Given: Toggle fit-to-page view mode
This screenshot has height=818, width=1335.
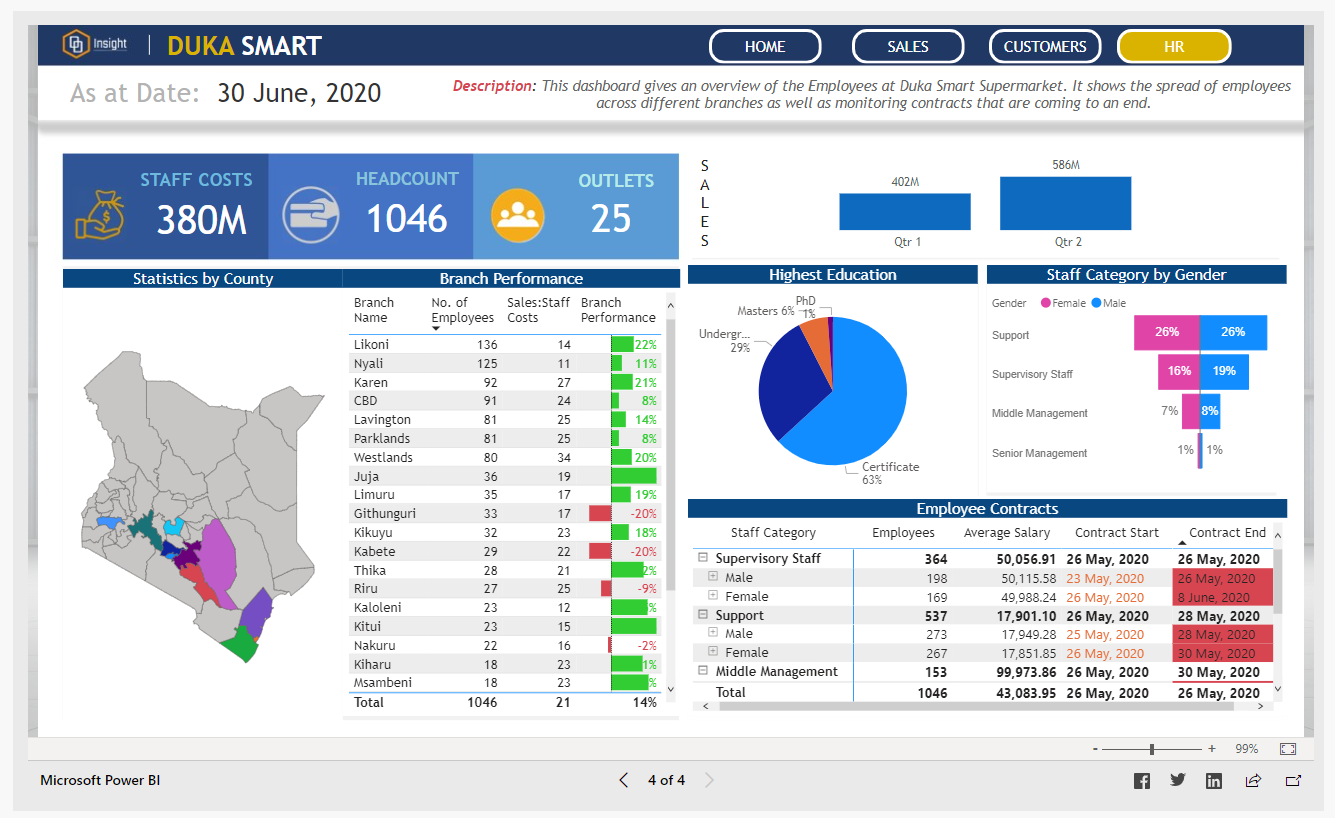Looking at the screenshot, I should [1286, 747].
